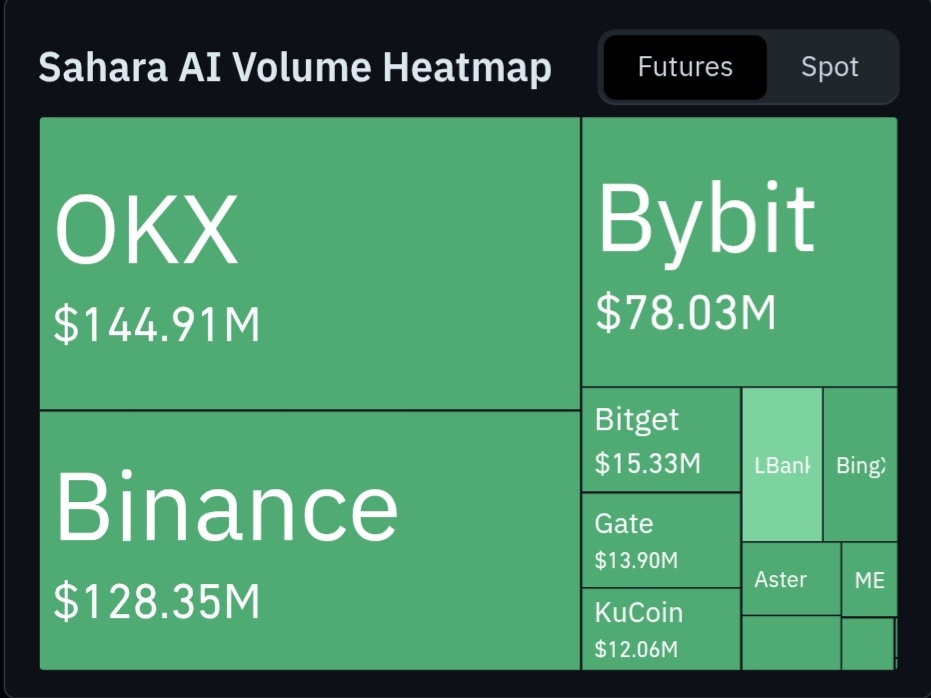Click the Sahara AI Volume Heatmap title
The width and height of the screenshot is (931, 698).
[295, 67]
